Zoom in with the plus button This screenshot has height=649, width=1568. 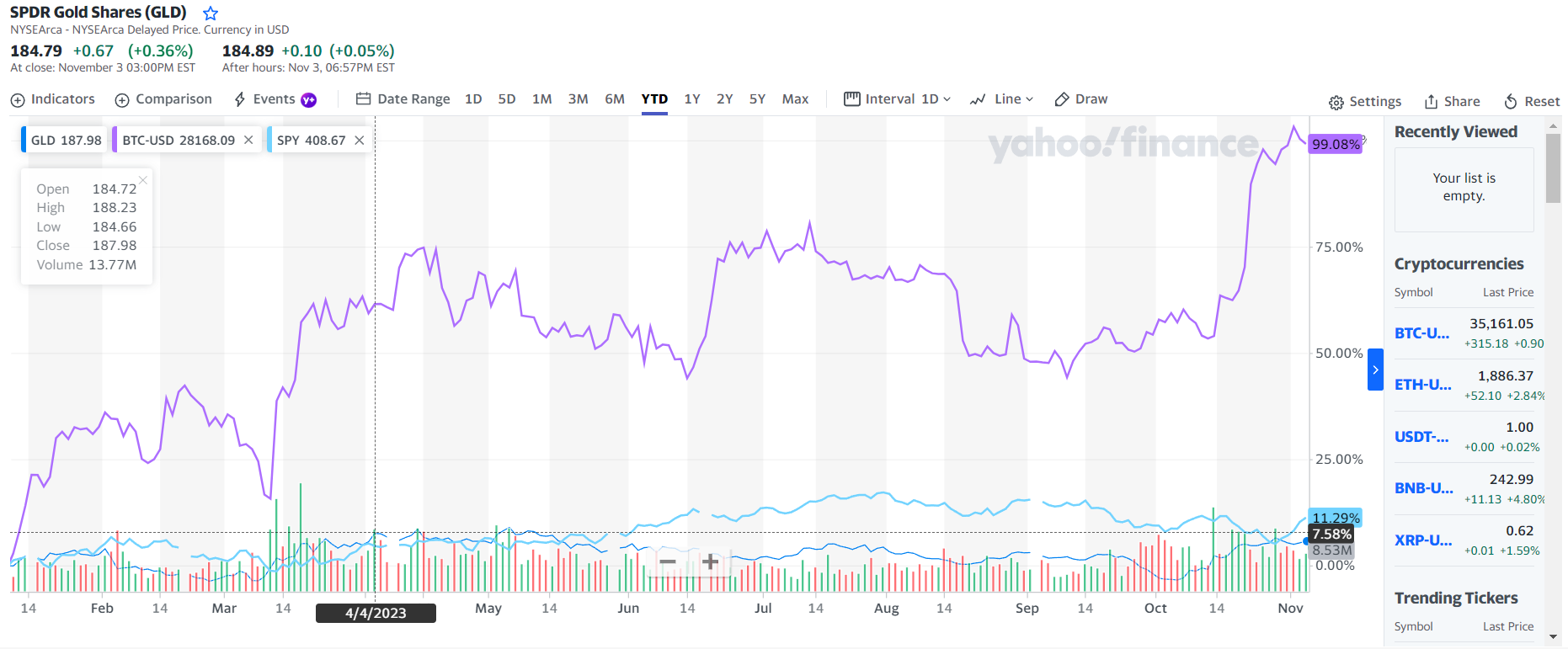[x=710, y=561]
